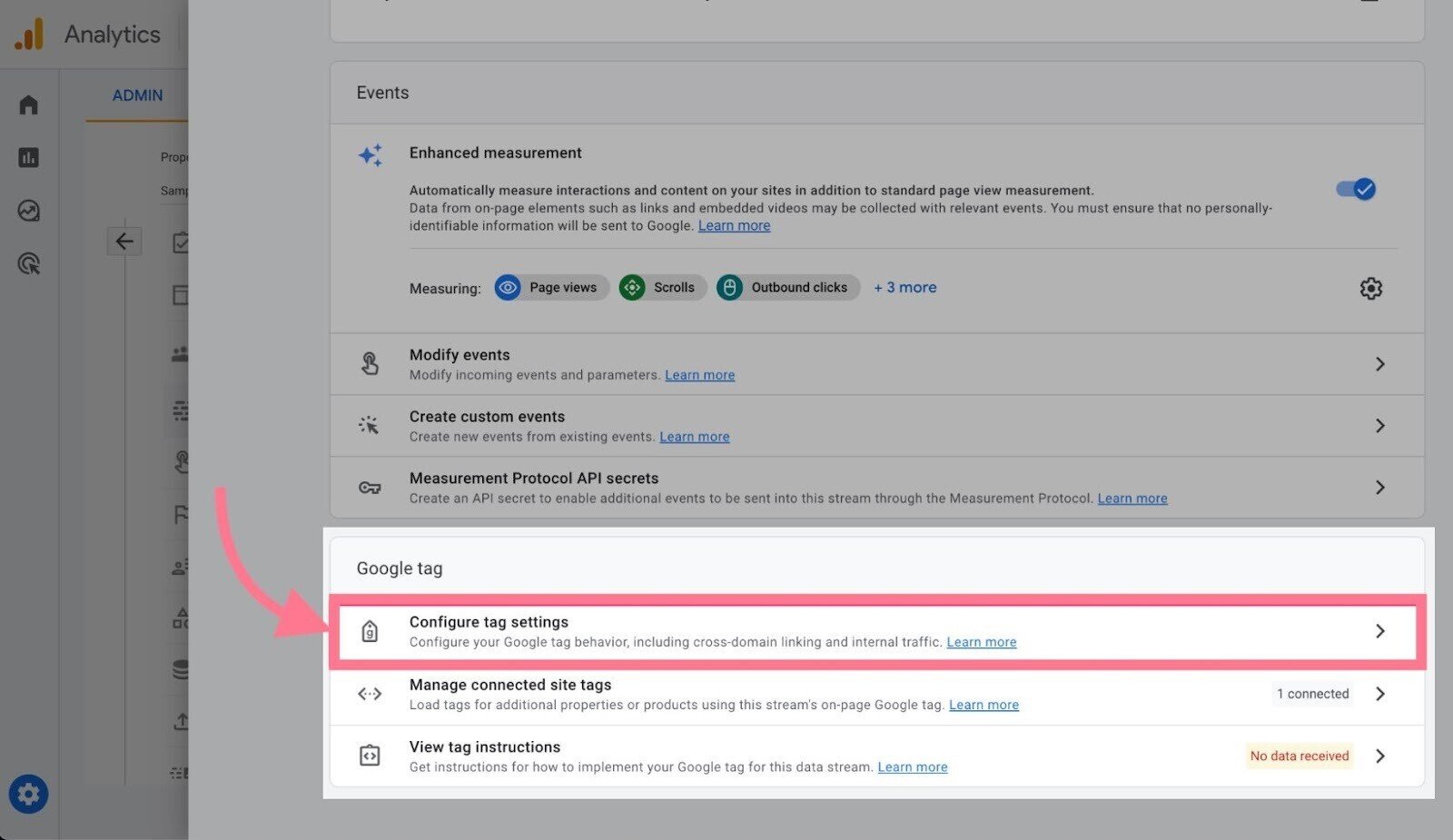Viewport: 1453px width, 840px height.
Task: Expand the Modify events row chevron
Action: [1379, 363]
